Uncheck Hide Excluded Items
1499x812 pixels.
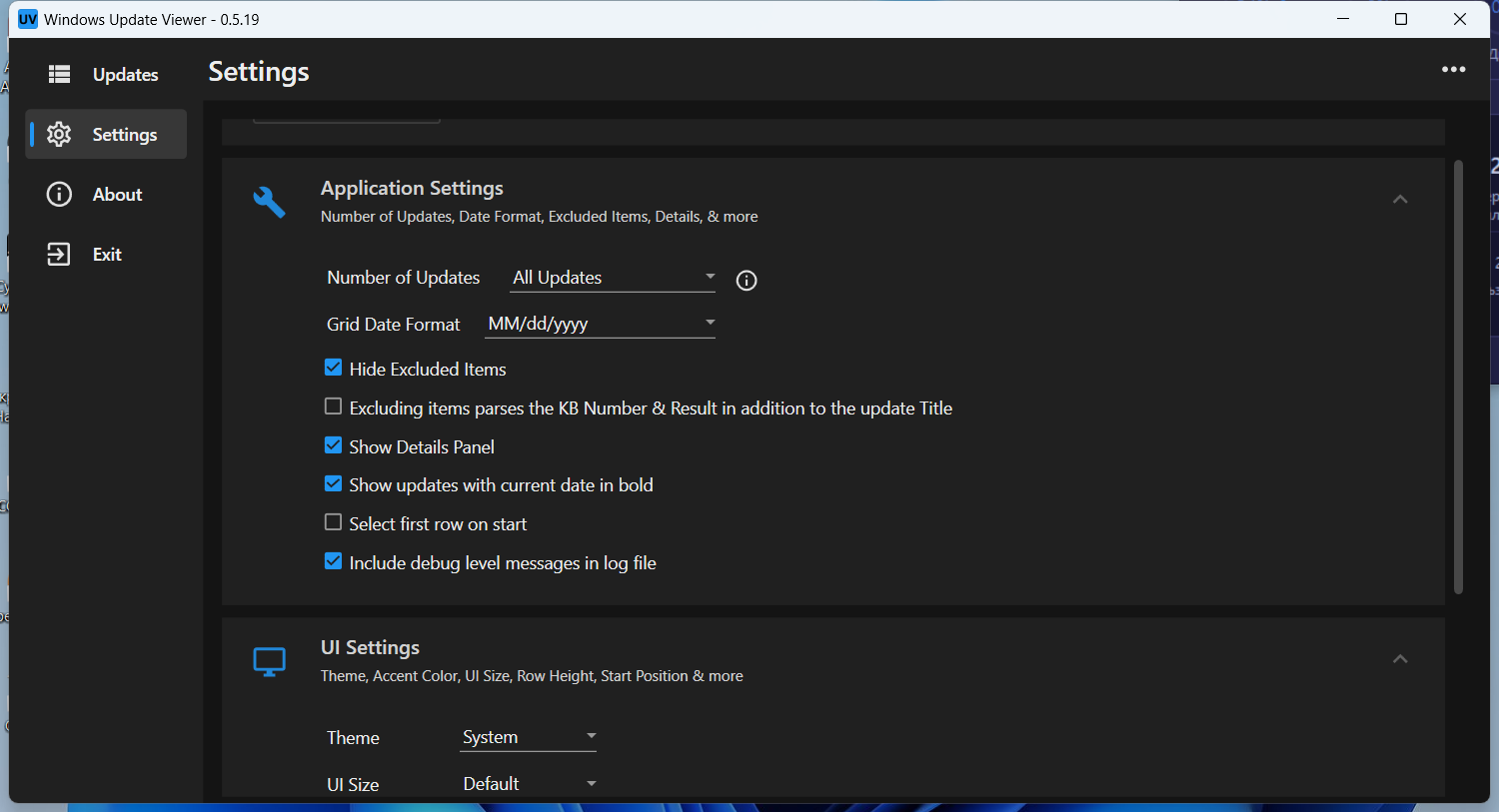[333, 368]
